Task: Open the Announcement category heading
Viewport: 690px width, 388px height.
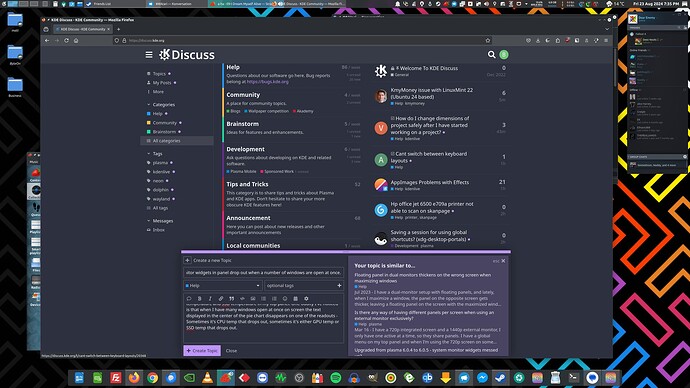Action: click(x=248, y=218)
